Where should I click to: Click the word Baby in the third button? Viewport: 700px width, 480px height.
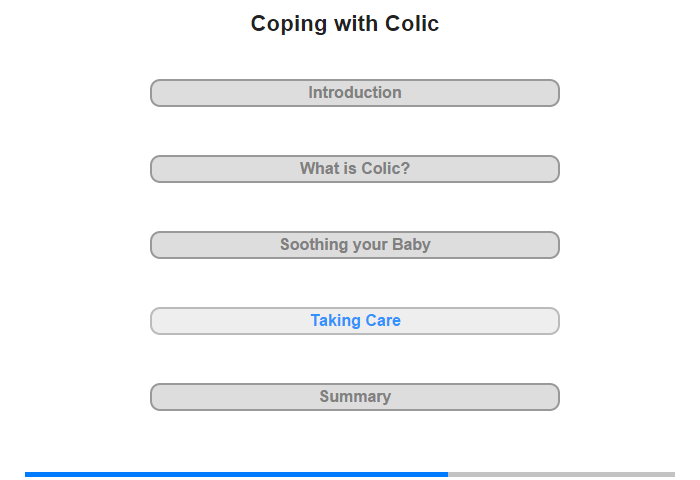point(411,245)
